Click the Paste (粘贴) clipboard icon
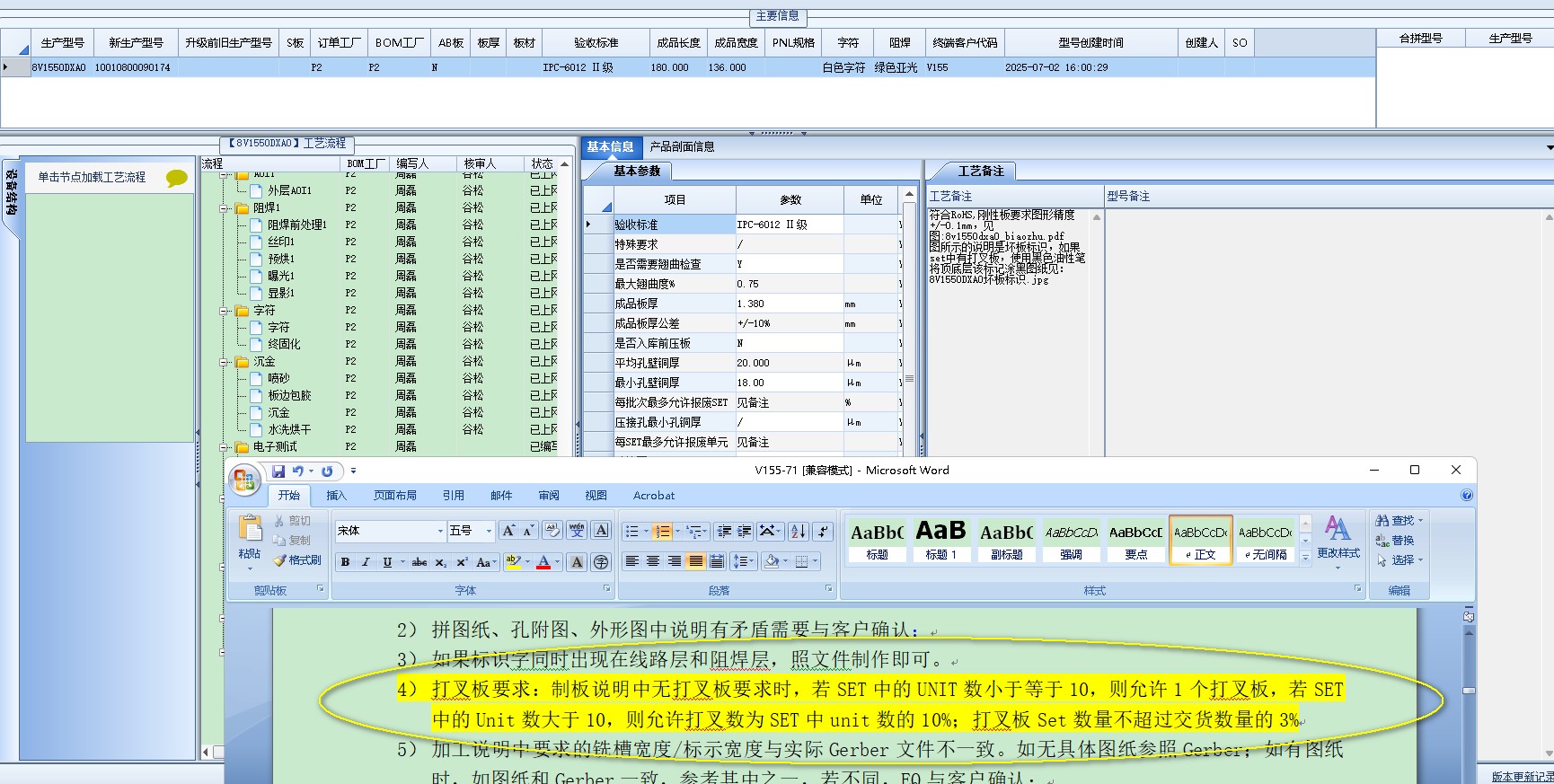The width and height of the screenshot is (1554, 784). (250, 528)
